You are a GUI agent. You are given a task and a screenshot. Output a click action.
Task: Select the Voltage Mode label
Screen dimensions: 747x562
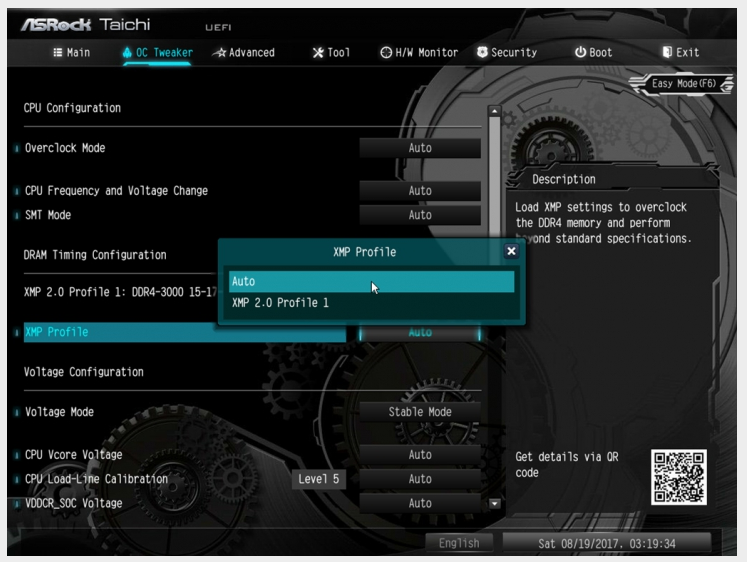coord(59,412)
